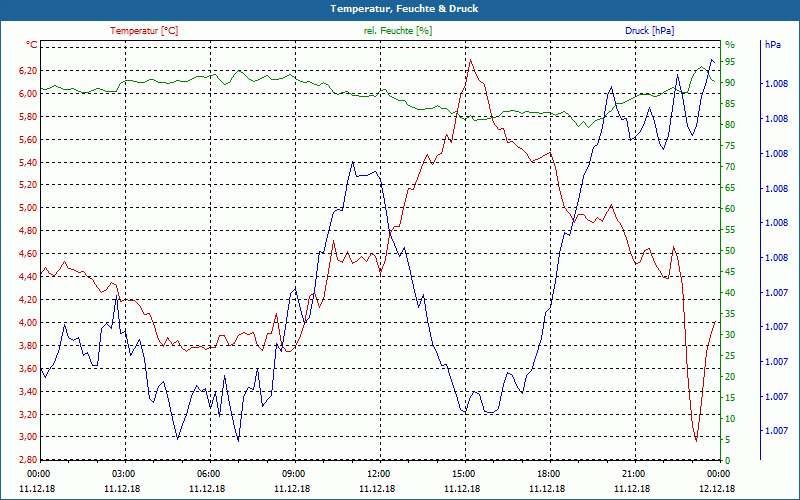Click the 85 humidity axis value

[x=730, y=104]
